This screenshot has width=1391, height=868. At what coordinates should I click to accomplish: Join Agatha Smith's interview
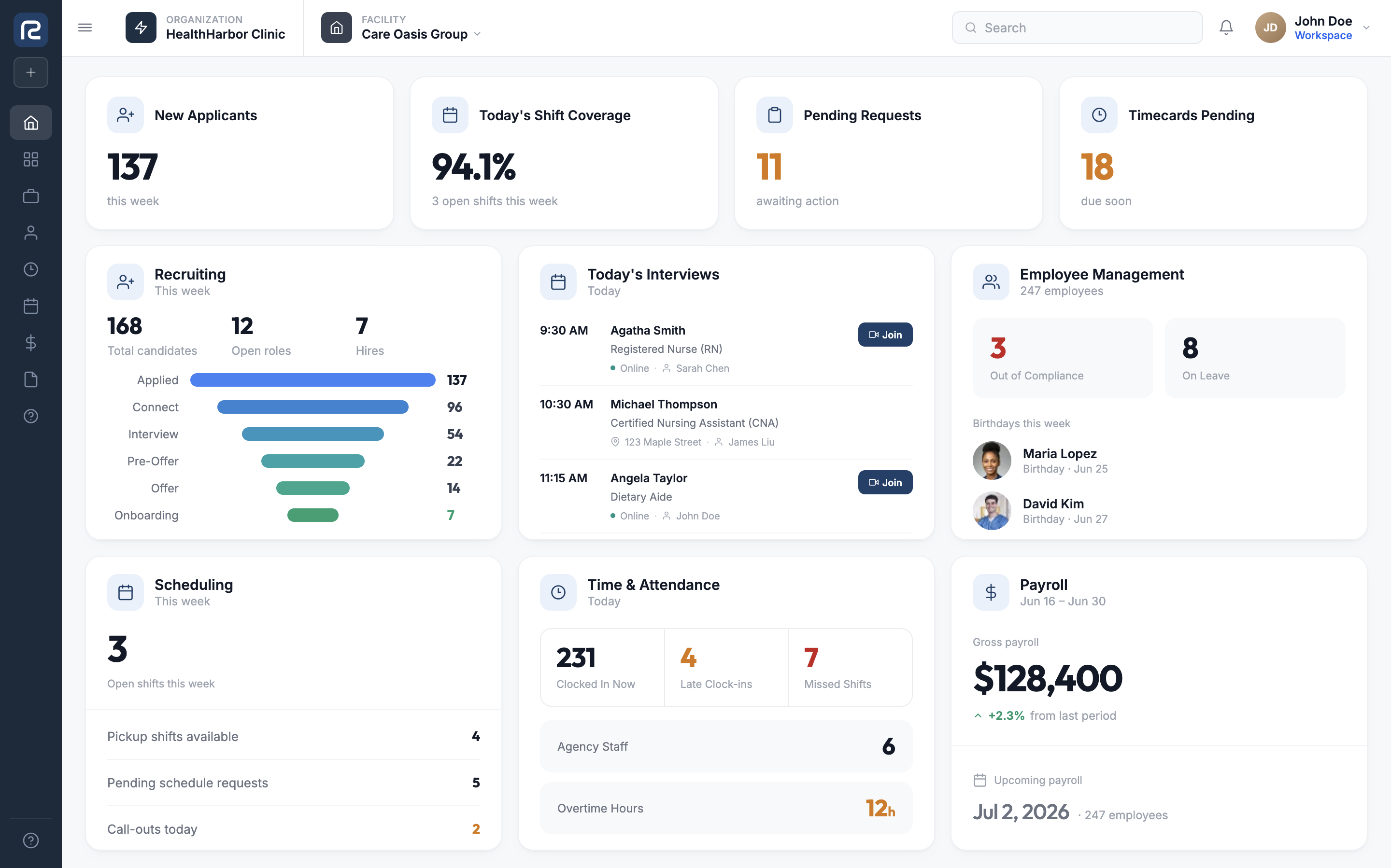(885, 335)
